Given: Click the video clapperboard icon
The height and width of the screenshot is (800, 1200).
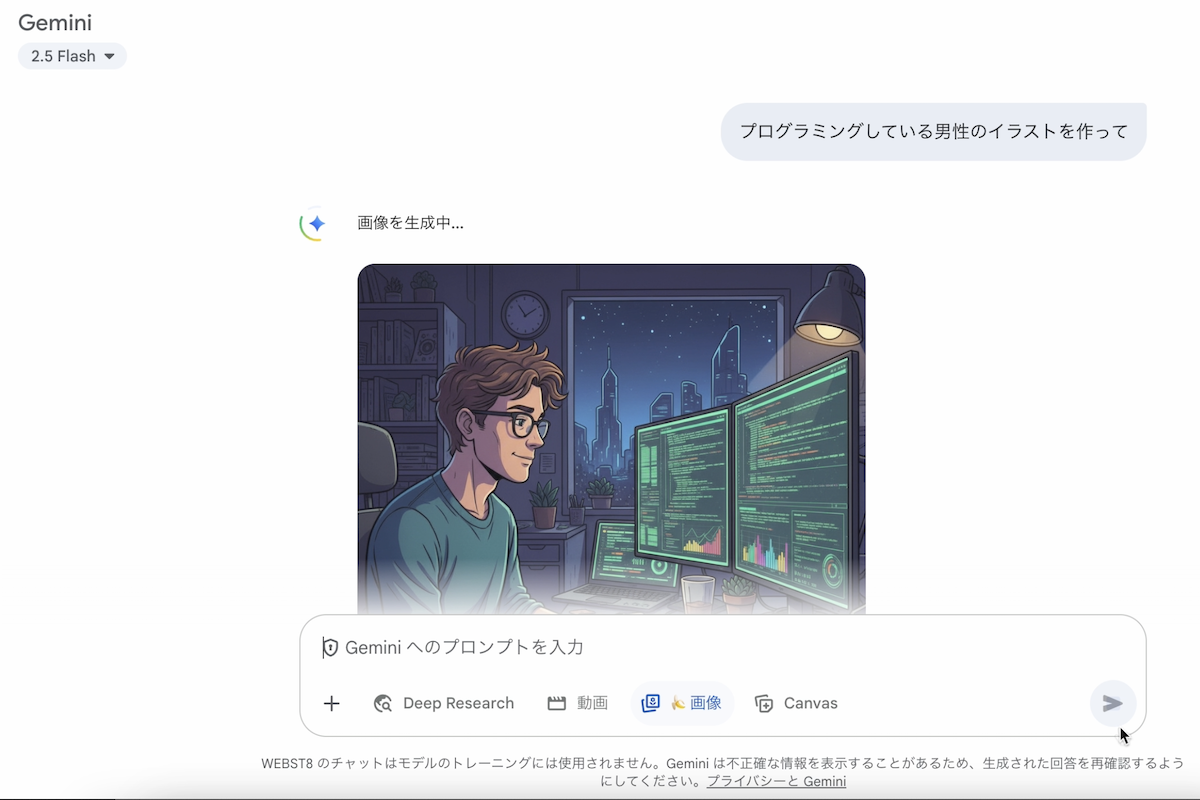Looking at the screenshot, I should (x=557, y=703).
